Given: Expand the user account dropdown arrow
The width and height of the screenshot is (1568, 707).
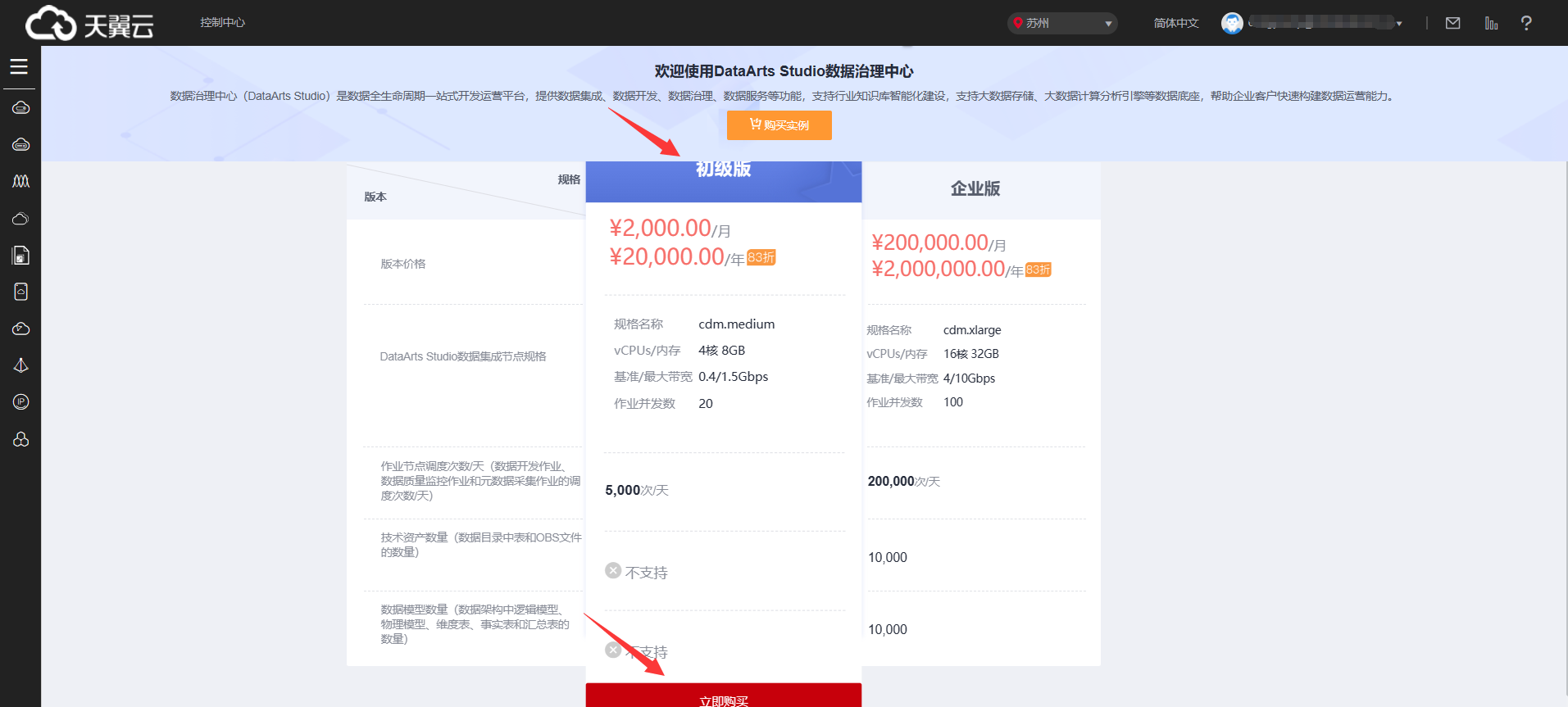Looking at the screenshot, I should pyautogui.click(x=1399, y=24).
